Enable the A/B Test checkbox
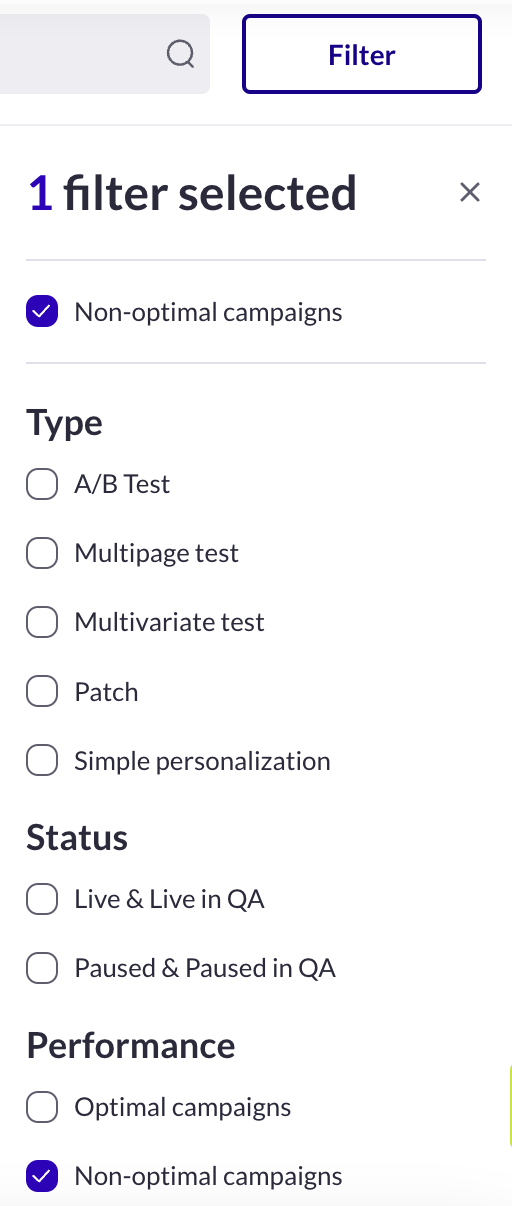Viewport: 512px width, 1206px height. pos(42,484)
